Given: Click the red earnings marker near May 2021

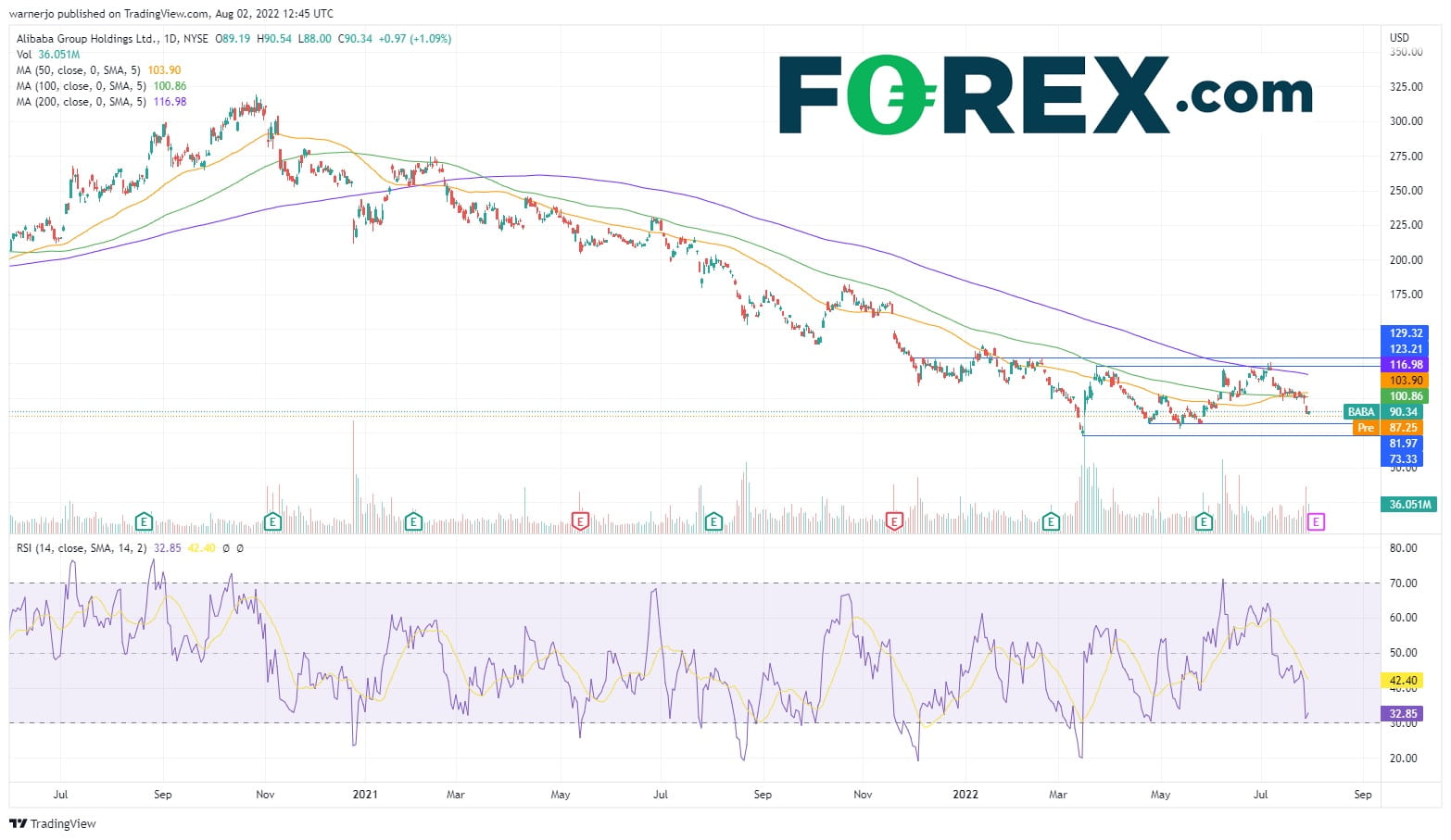Looking at the screenshot, I should pyautogui.click(x=580, y=522).
